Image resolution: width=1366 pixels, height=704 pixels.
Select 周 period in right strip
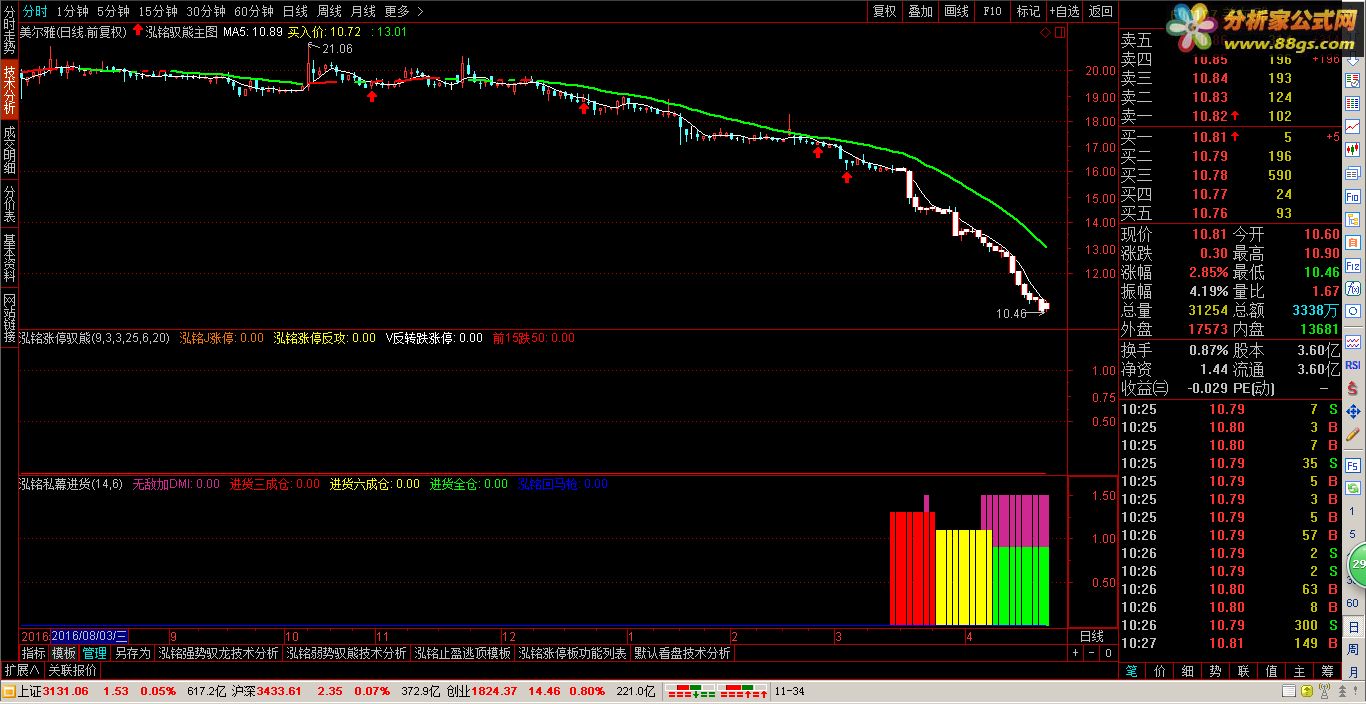point(1352,651)
